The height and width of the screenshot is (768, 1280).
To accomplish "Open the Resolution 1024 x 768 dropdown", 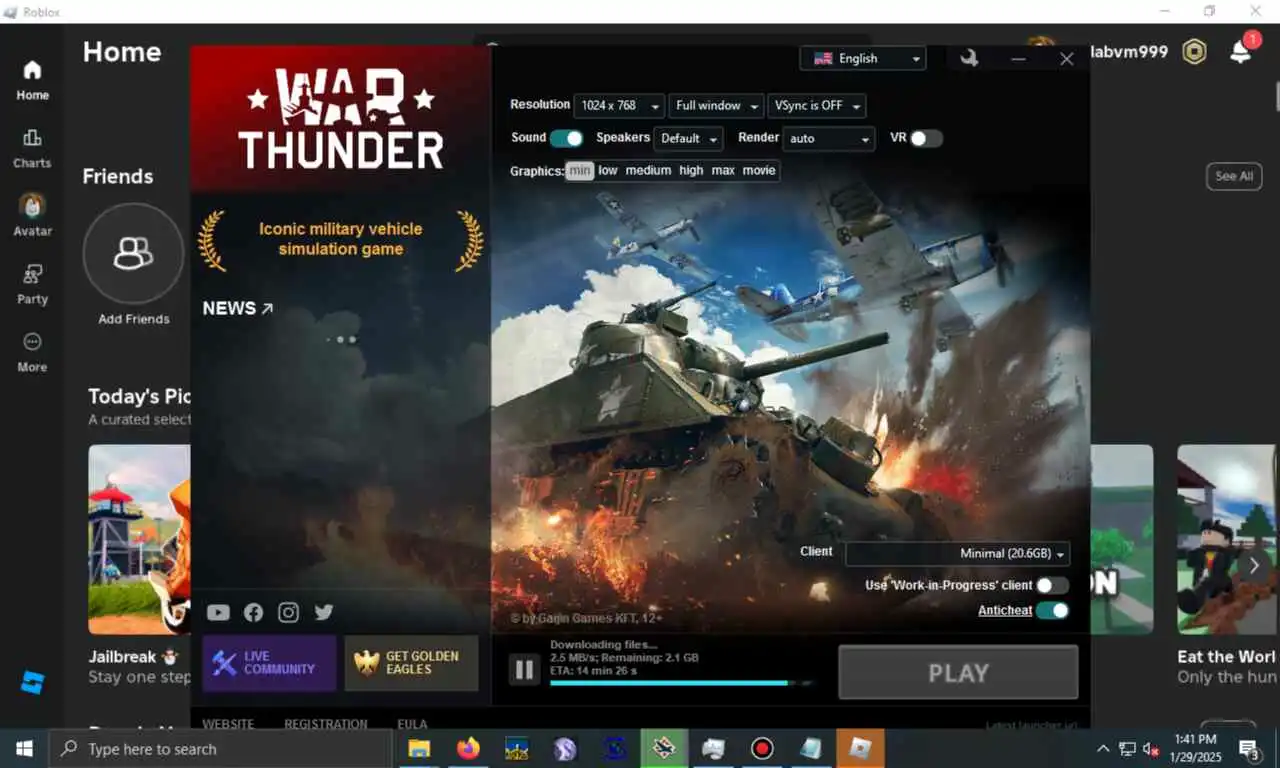I will pos(620,106).
